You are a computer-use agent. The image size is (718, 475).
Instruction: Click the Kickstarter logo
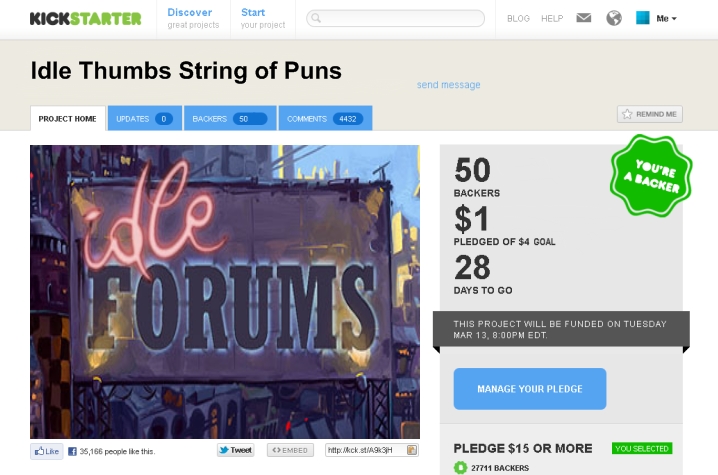[x=86, y=18]
